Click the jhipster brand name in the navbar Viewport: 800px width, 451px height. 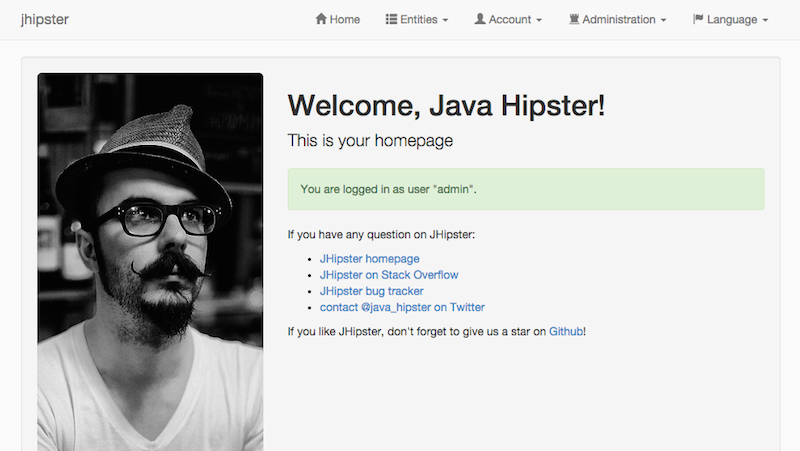pos(45,19)
